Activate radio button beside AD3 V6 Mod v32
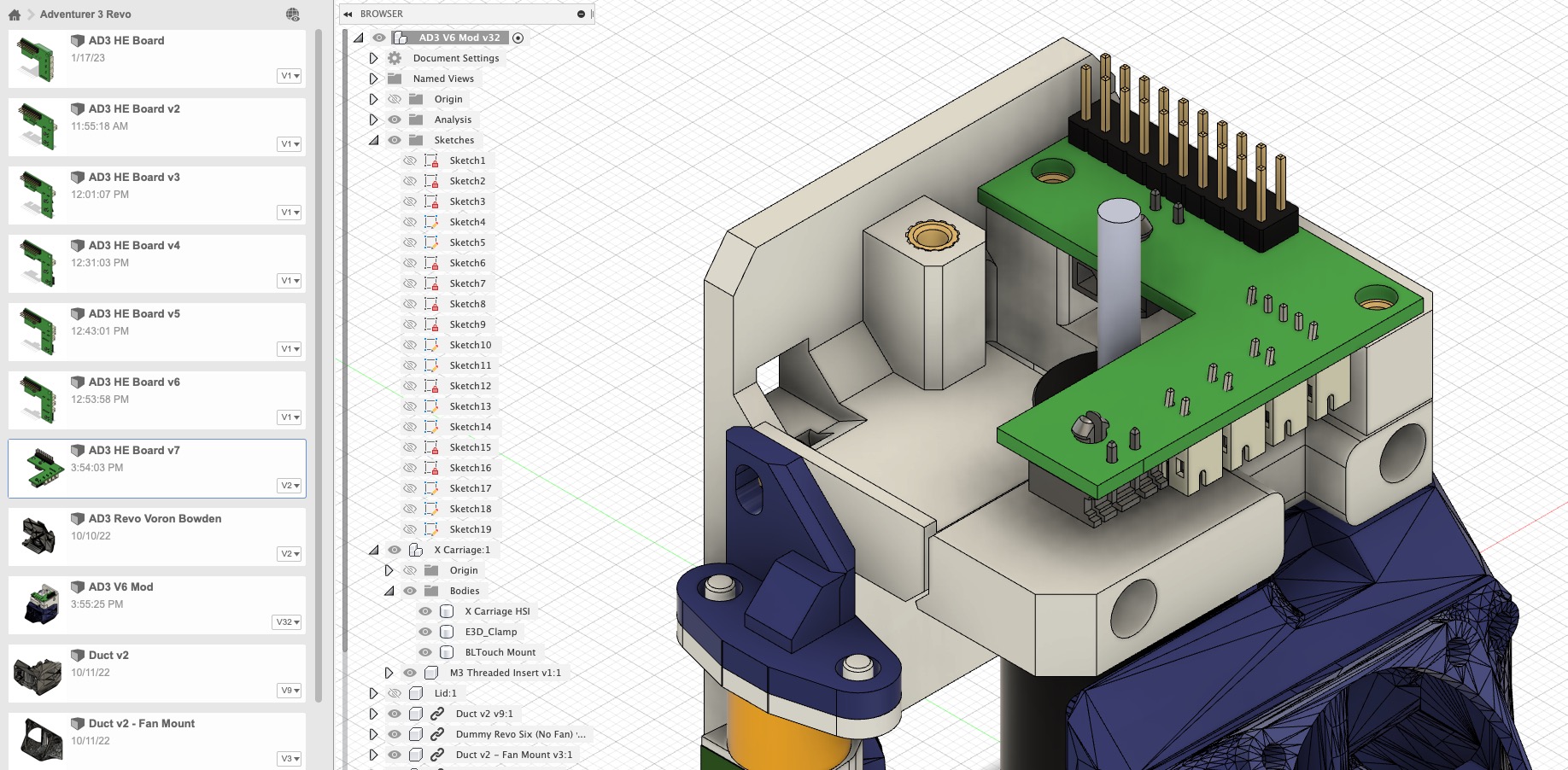The height and width of the screenshot is (770, 1568). coord(518,38)
